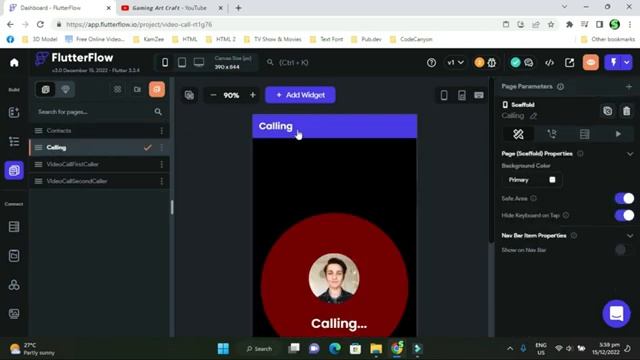Click the Calling app bar on canvas
The width and height of the screenshot is (640, 360).
click(335, 126)
